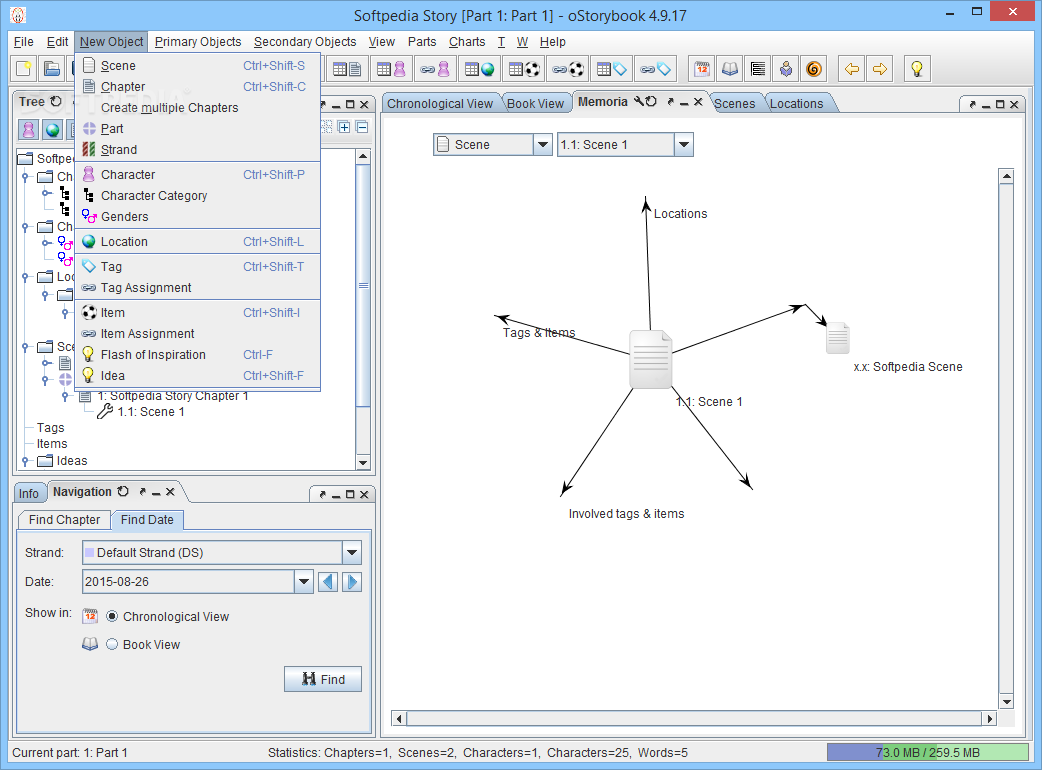1042x770 pixels.
Task: Click the Softpedia Scene graph node
Action: click(837, 339)
